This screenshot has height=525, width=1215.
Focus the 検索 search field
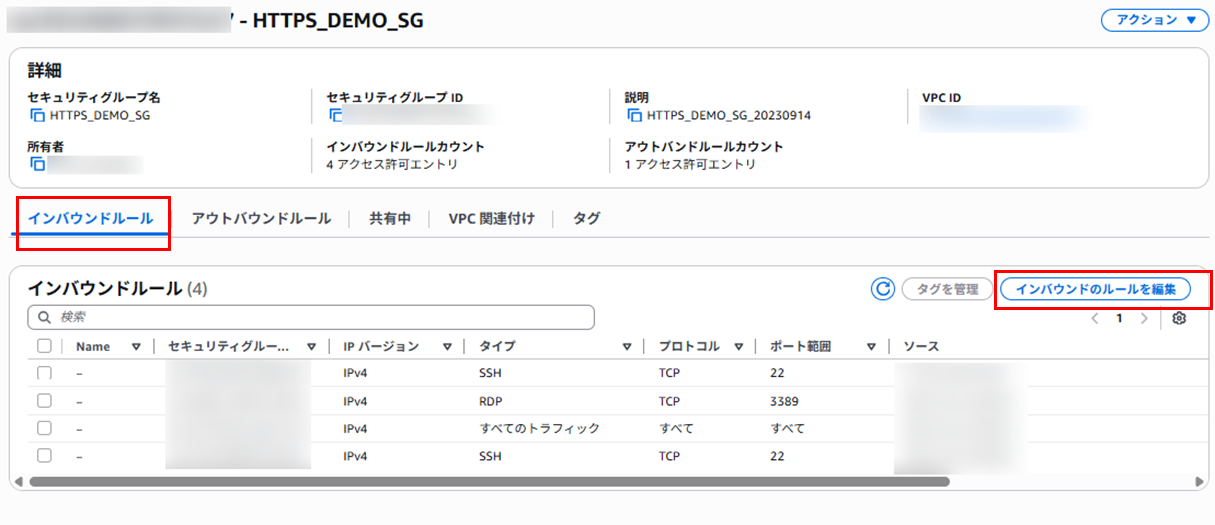pyautogui.click(x=311, y=317)
